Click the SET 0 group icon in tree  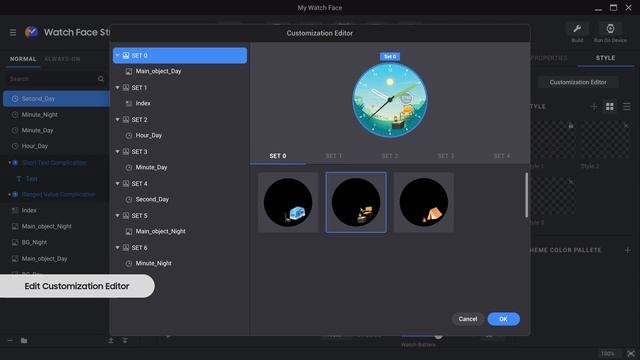coord(126,56)
